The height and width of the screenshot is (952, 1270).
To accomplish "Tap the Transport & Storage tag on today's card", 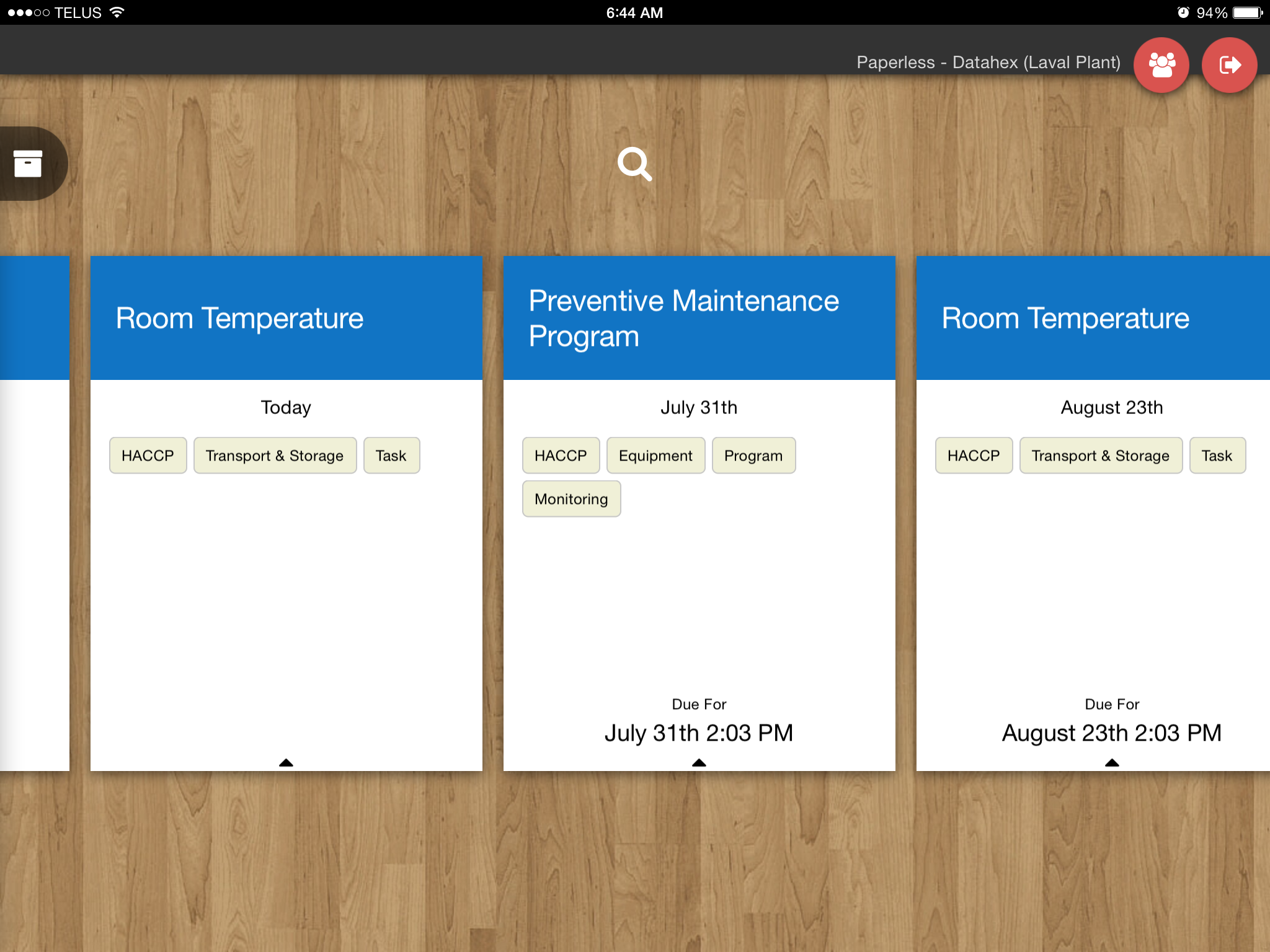I will [x=275, y=455].
